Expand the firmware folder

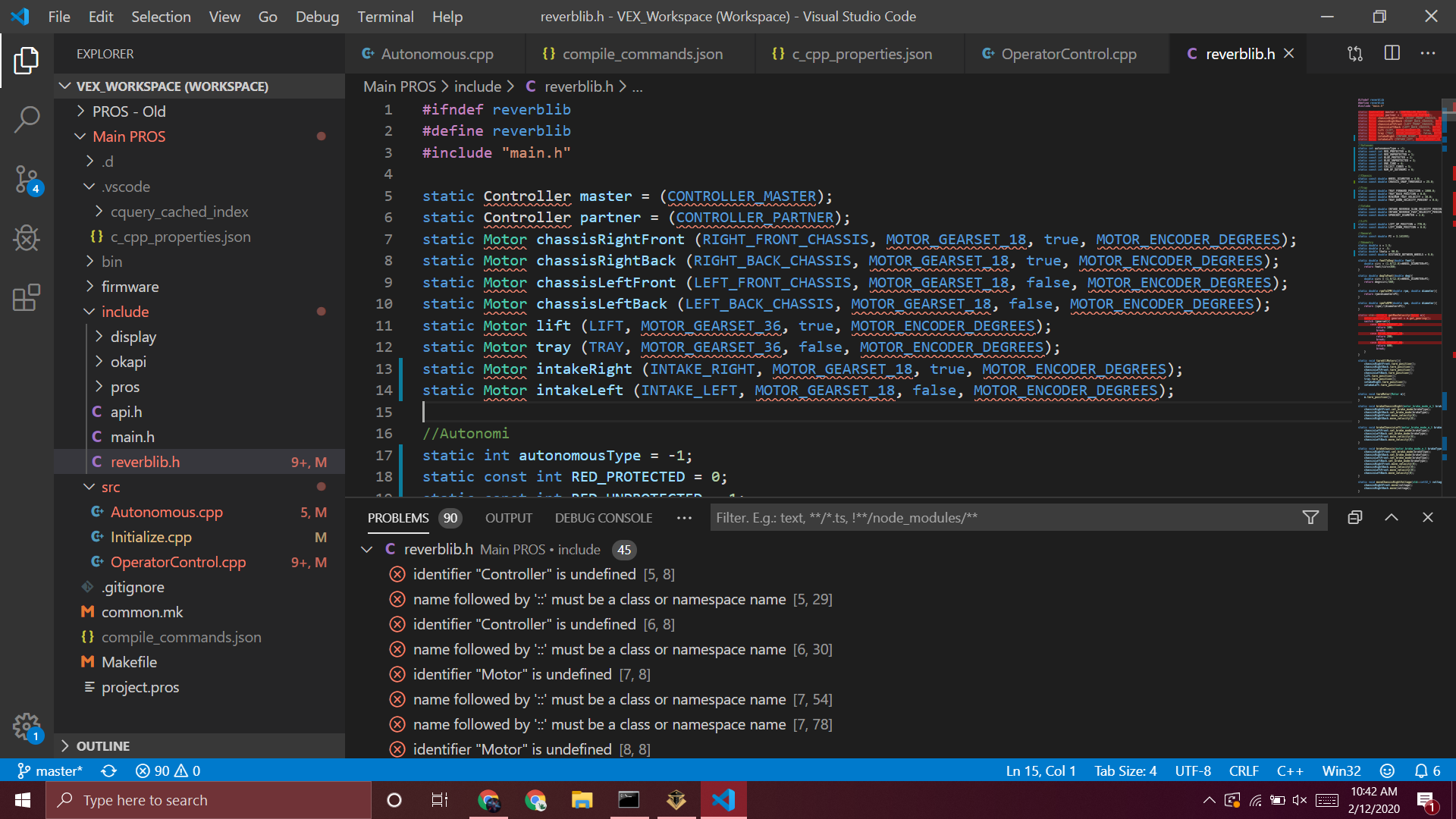coord(90,287)
